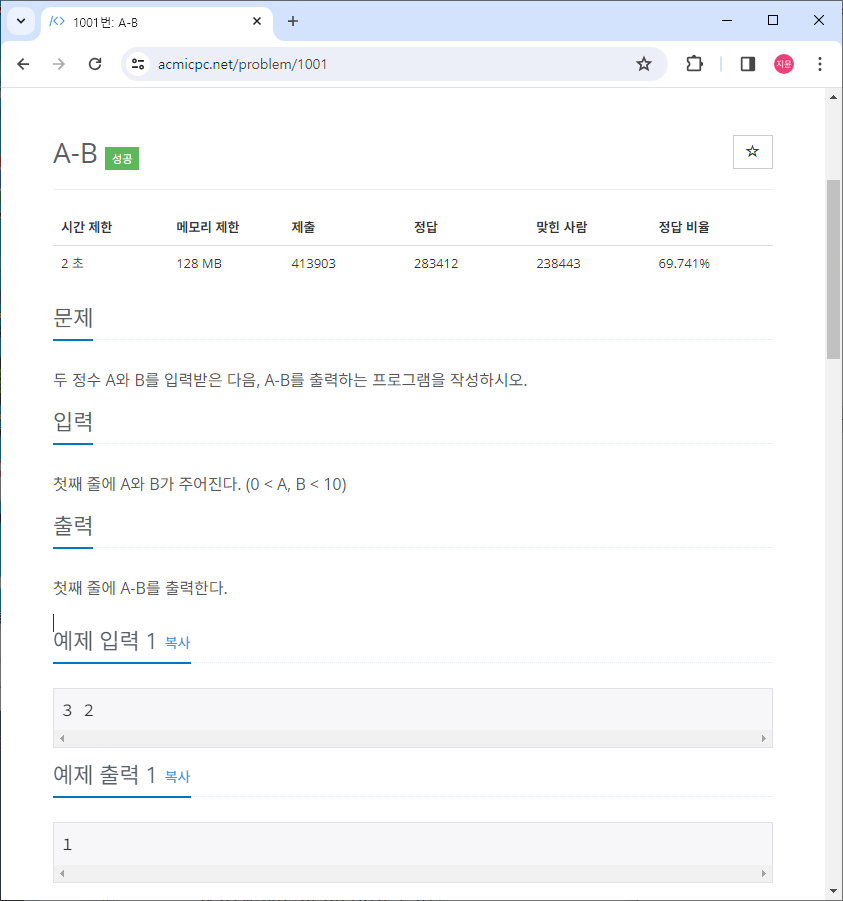Copy the sample input with 복사 button
This screenshot has height=901, width=843.
(x=177, y=643)
